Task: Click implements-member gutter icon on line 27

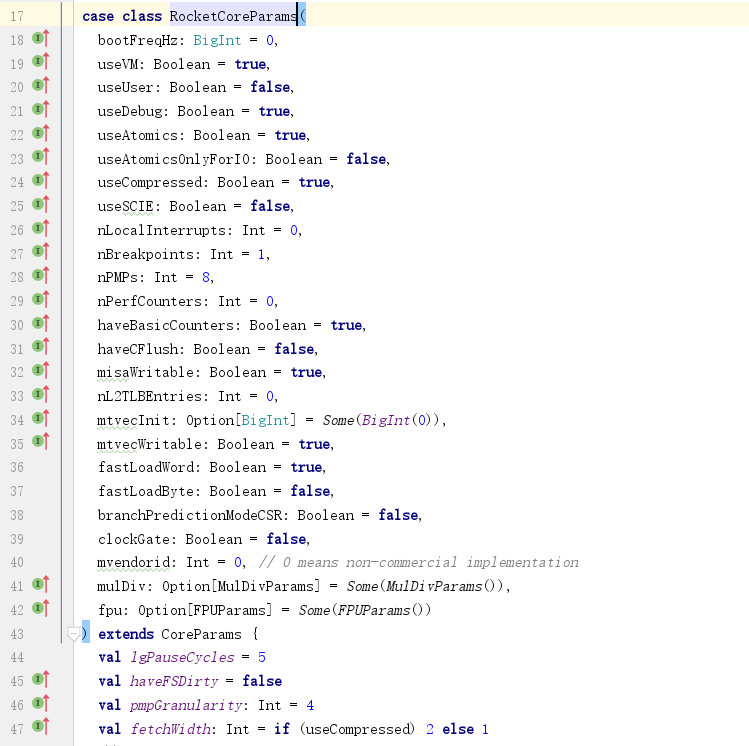Action: click(41, 252)
